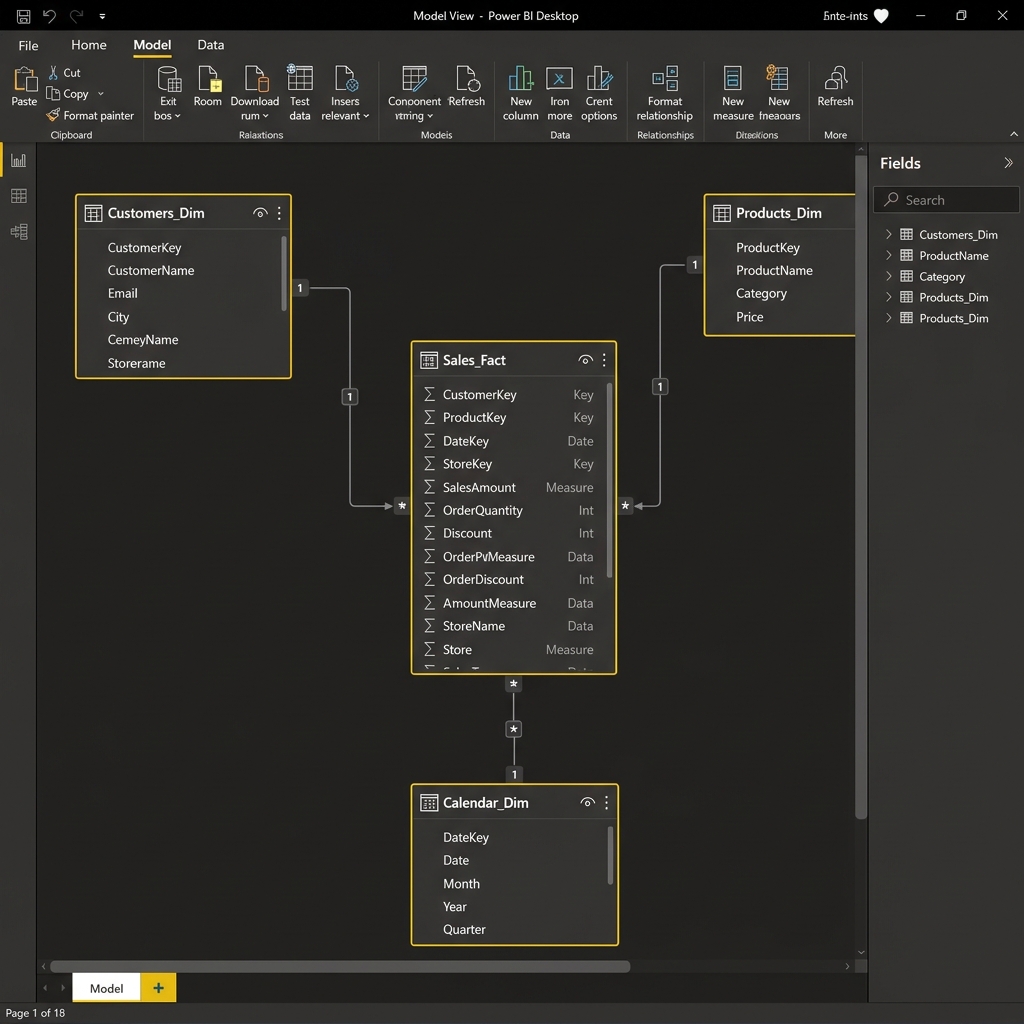The width and height of the screenshot is (1024, 1024).
Task: Switch to the Model ribbon tab
Action: tap(152, 45)
